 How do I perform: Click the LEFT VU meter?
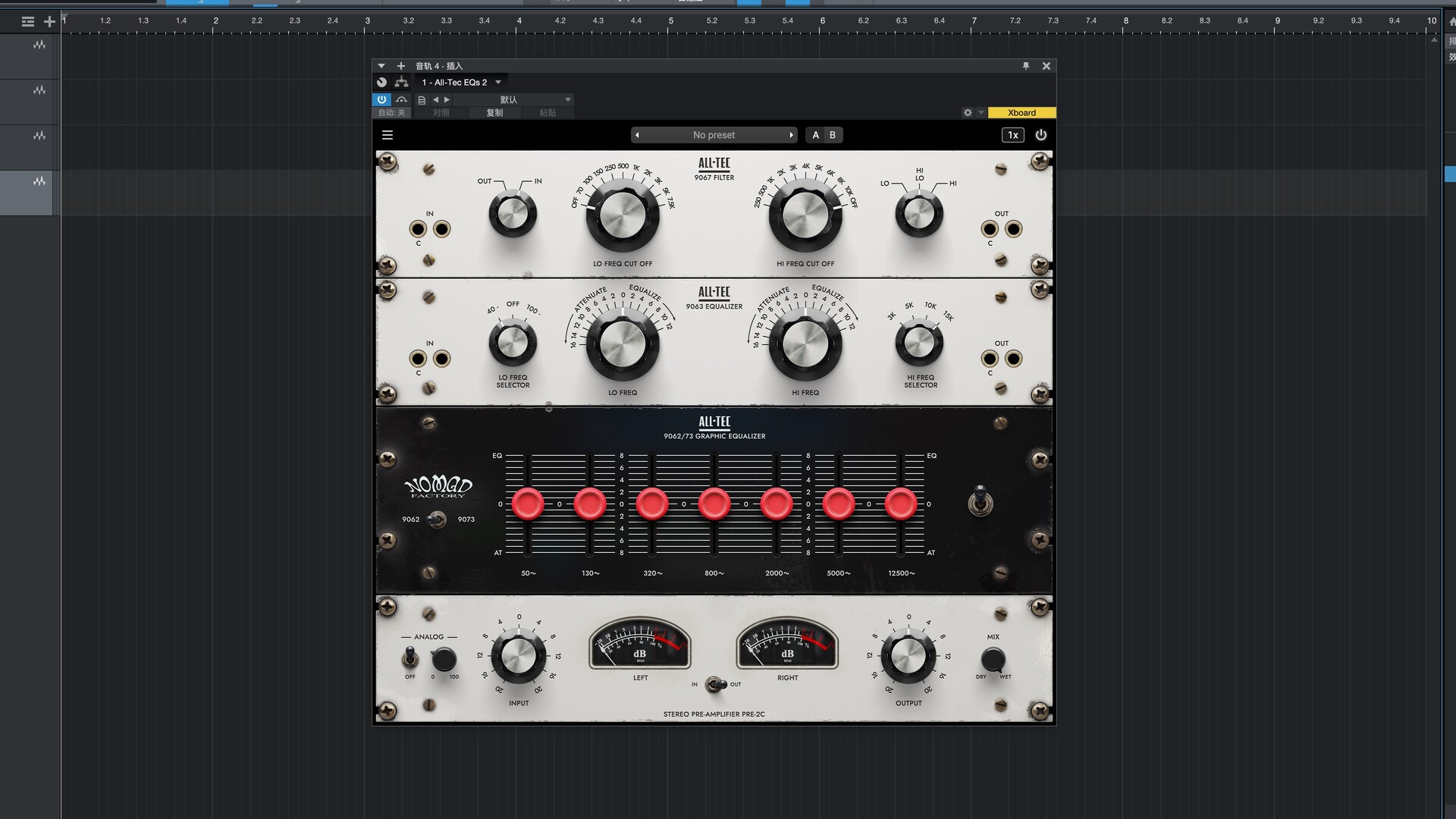pyautogui.click(x=640, y=643)
